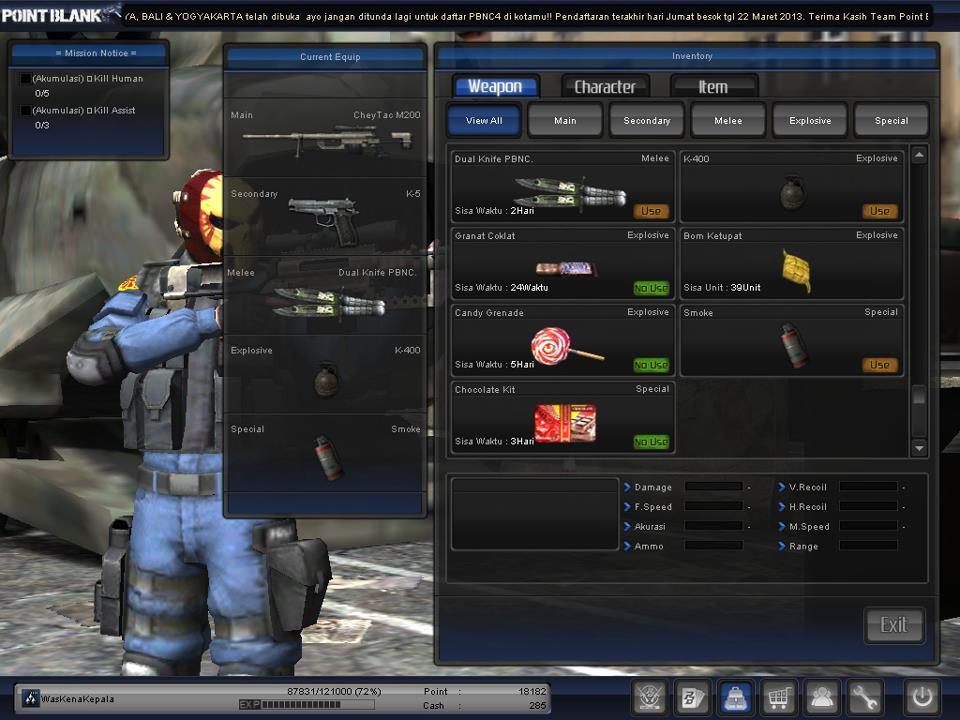Click Use on K-400 explosive

pyautogui.click(x=880, y=211)
